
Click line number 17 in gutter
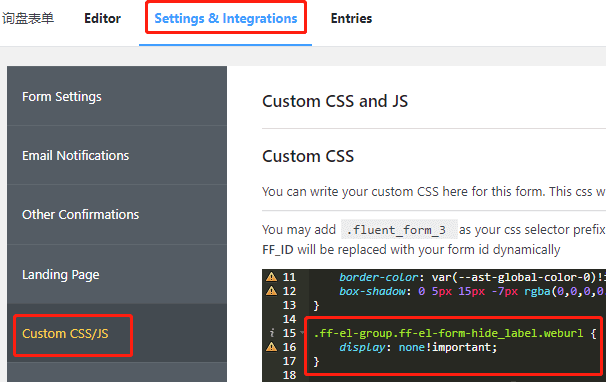[289, 361]
